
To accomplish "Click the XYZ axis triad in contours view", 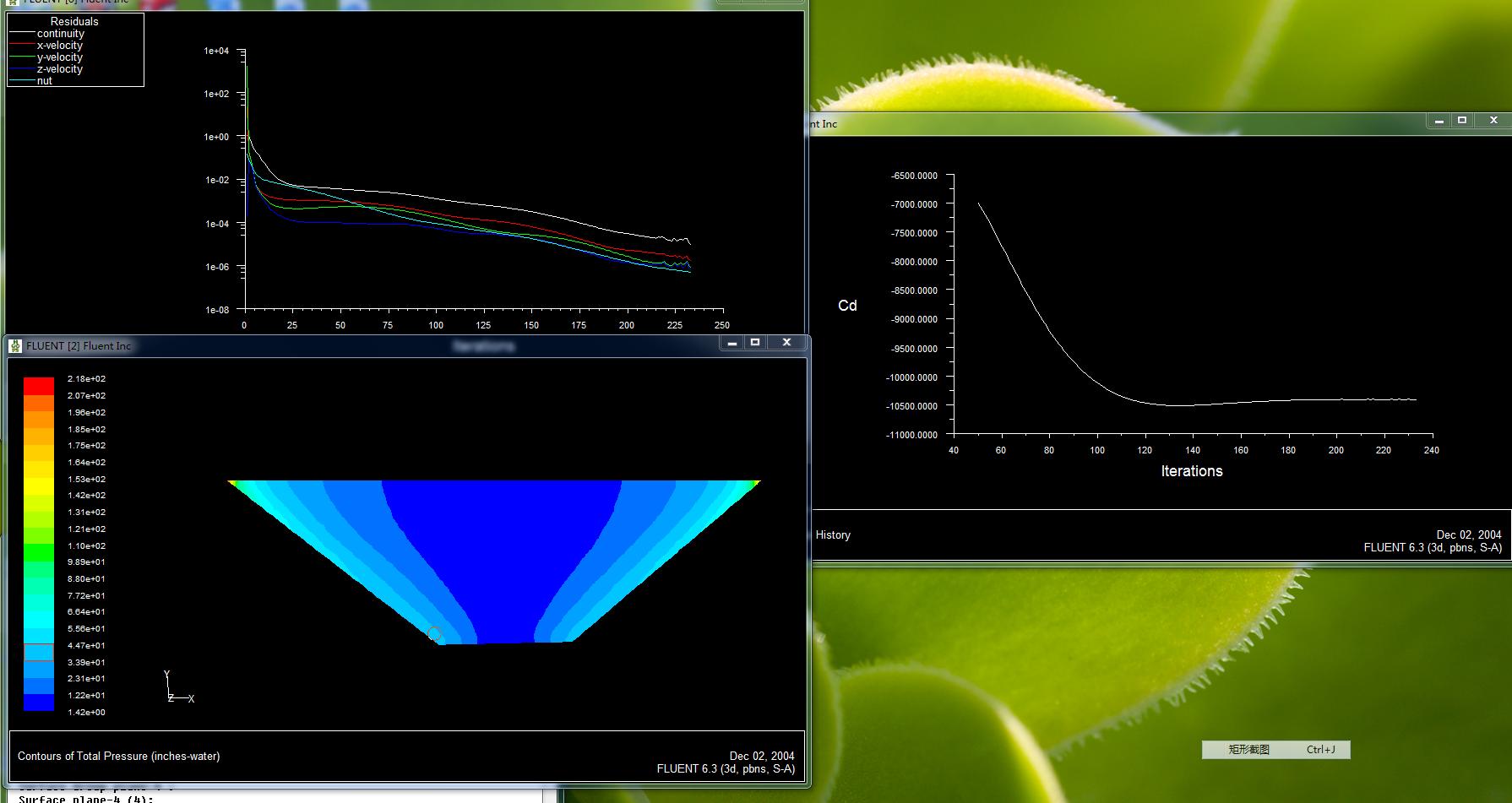I will pos(173,692).
